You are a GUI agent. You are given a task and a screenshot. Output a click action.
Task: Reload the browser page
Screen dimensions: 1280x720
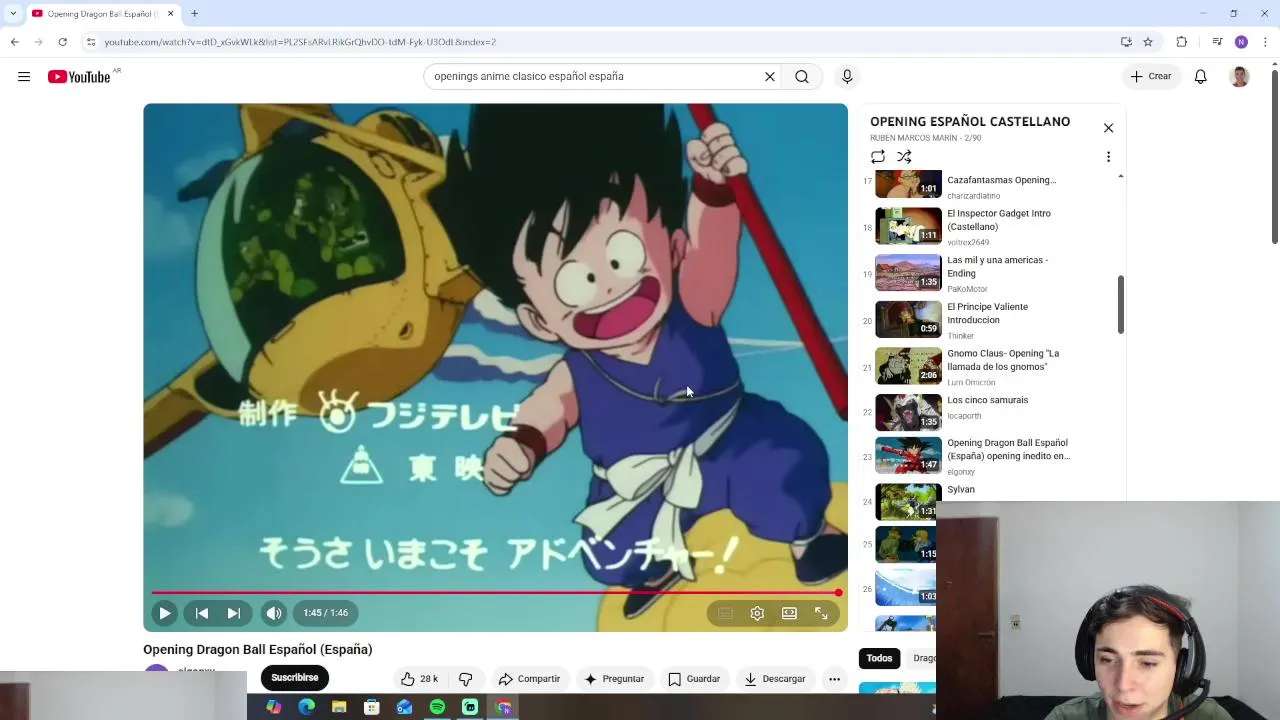click(x=62, y=42)
